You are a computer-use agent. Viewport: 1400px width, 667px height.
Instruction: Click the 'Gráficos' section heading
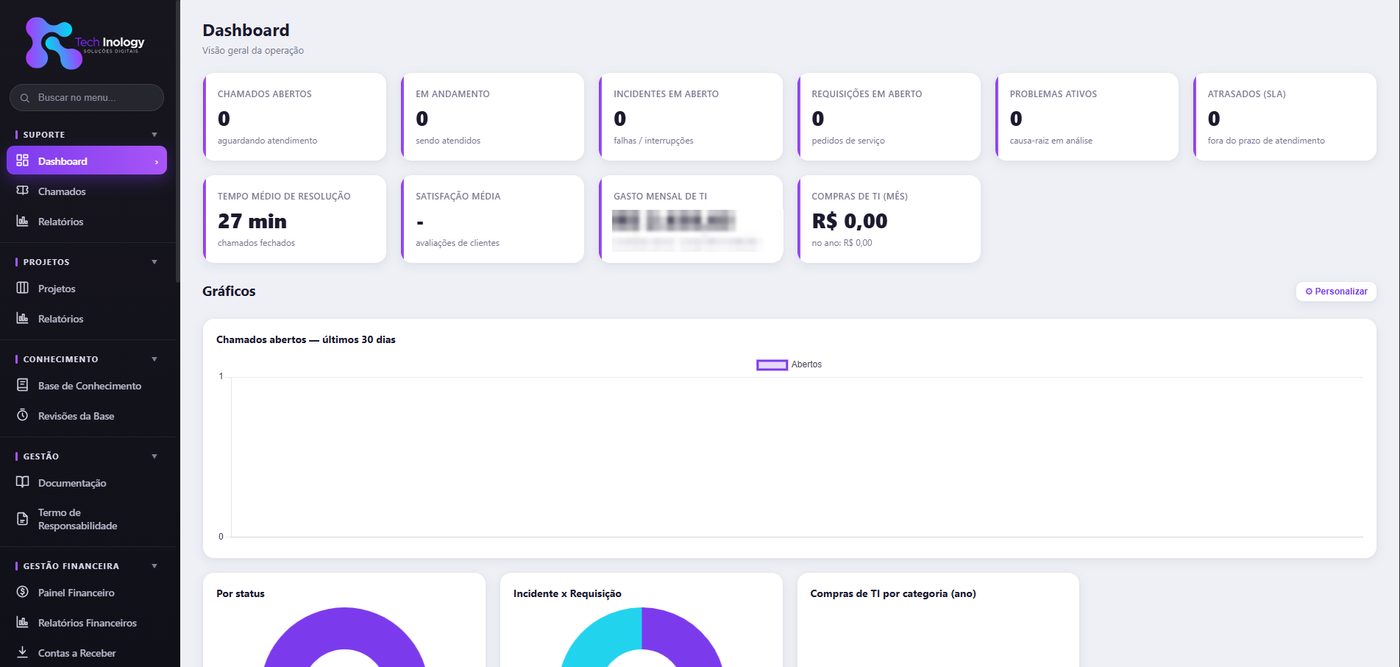[229, 292]
